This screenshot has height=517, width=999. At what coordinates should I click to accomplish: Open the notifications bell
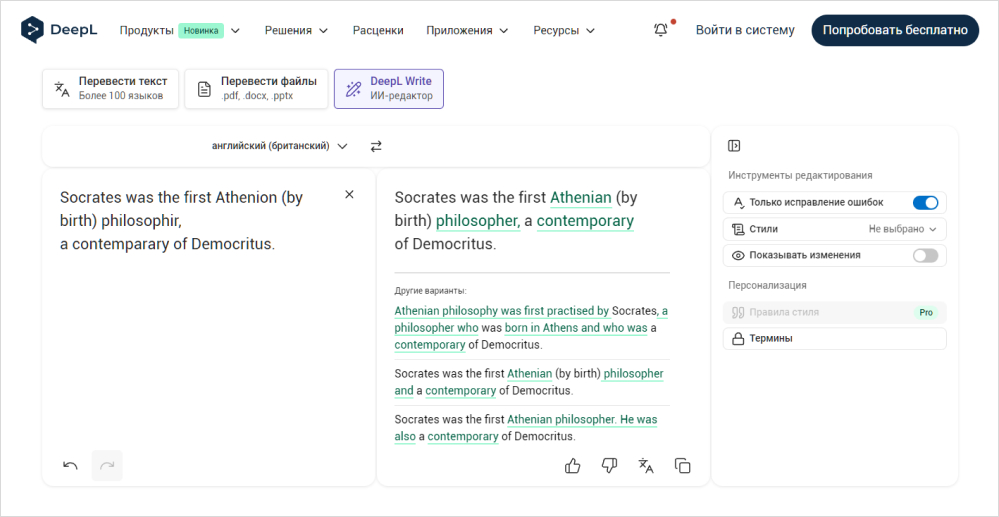coord(661,30)
